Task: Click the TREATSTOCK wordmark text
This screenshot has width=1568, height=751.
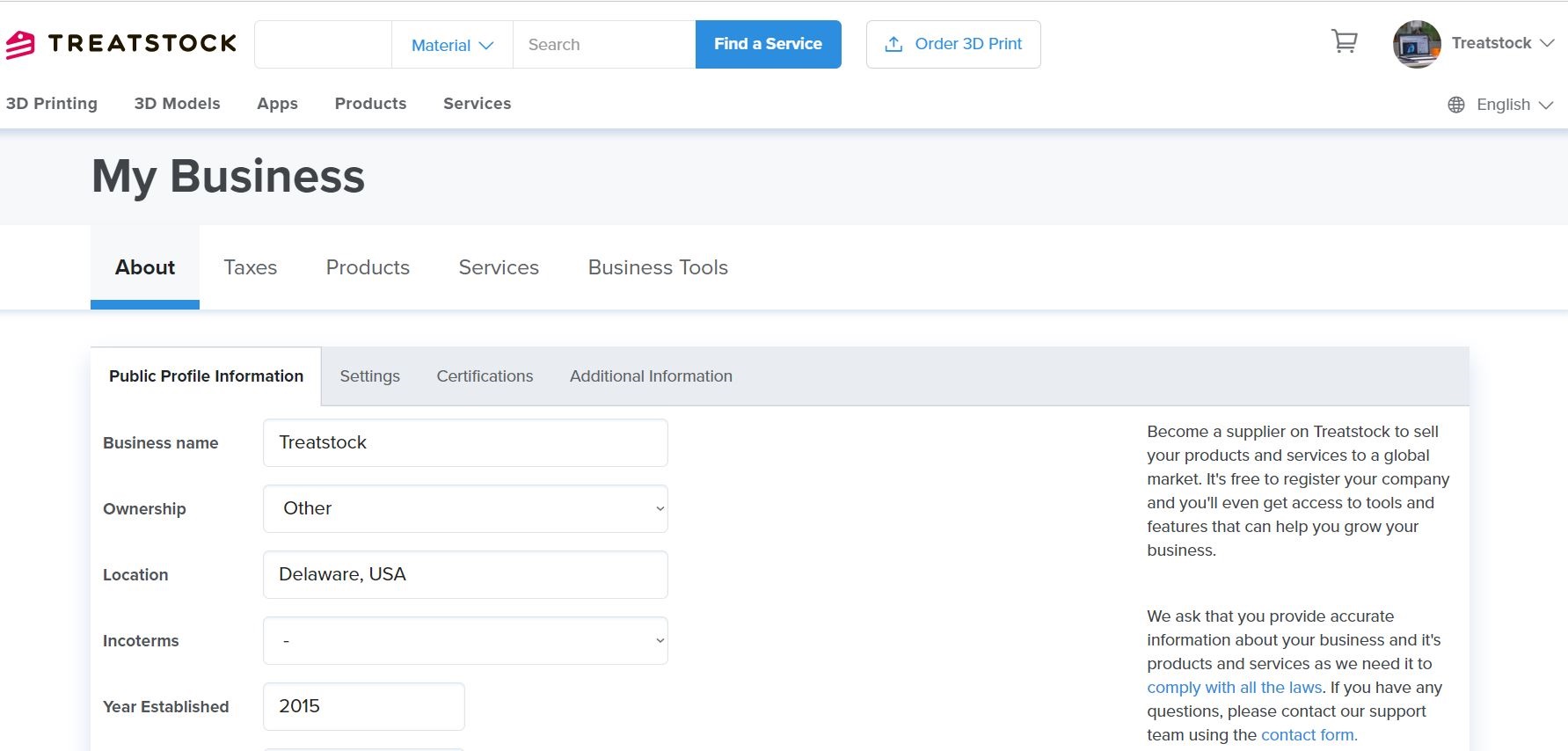Action: click(x=142, y=43)
